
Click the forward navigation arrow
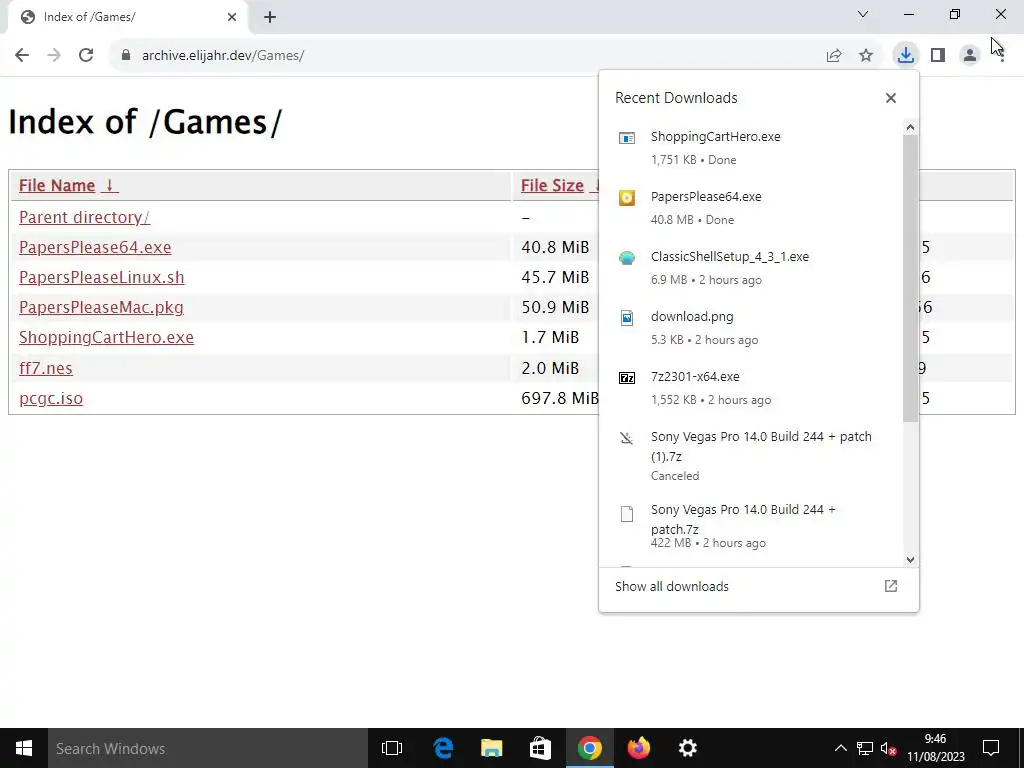coord(54,56)
